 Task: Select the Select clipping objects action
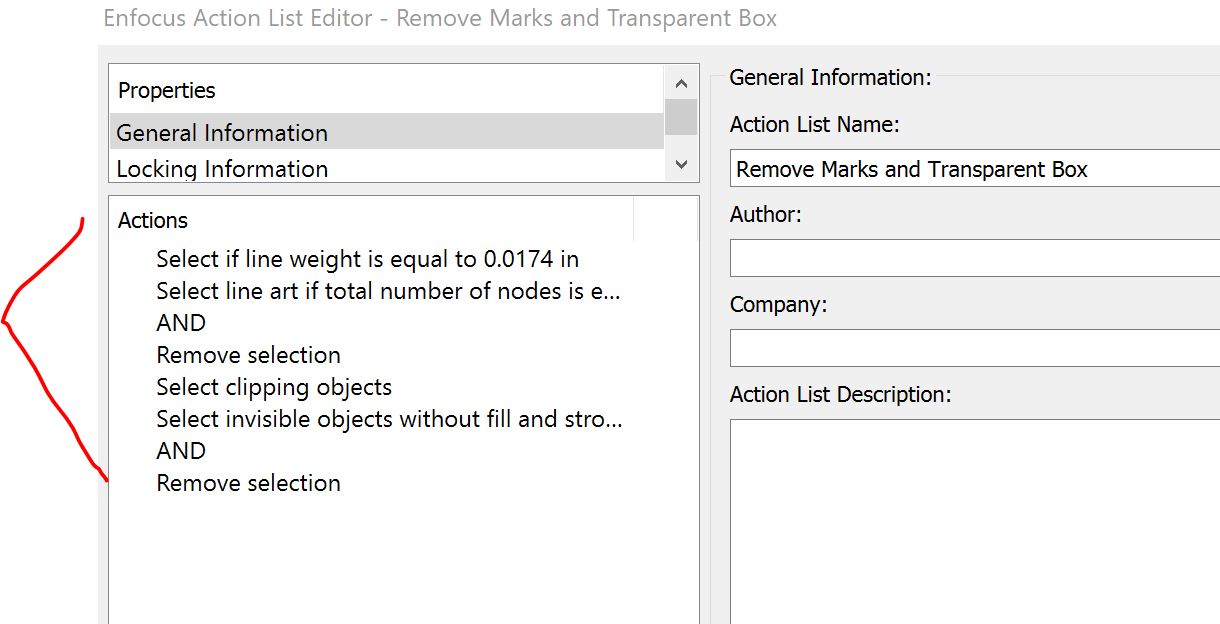pos(274,388)
